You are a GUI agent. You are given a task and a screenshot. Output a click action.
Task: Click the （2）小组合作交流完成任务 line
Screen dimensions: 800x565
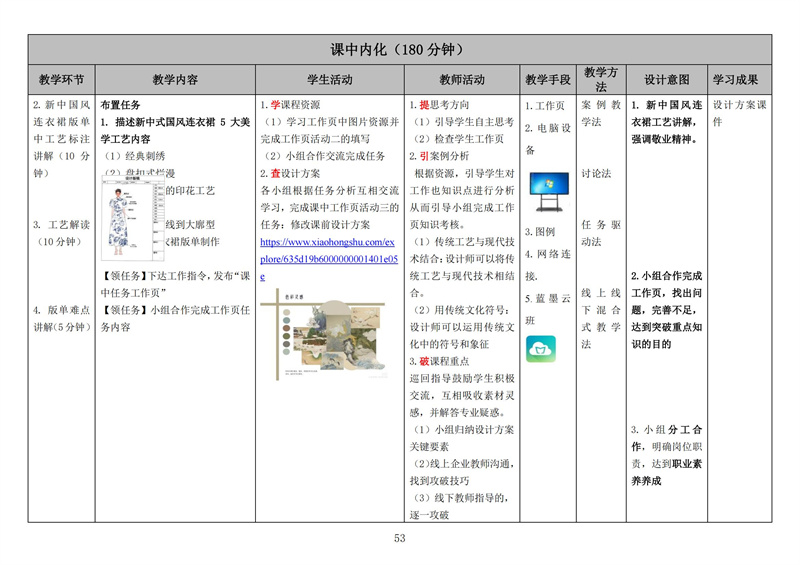325,156
